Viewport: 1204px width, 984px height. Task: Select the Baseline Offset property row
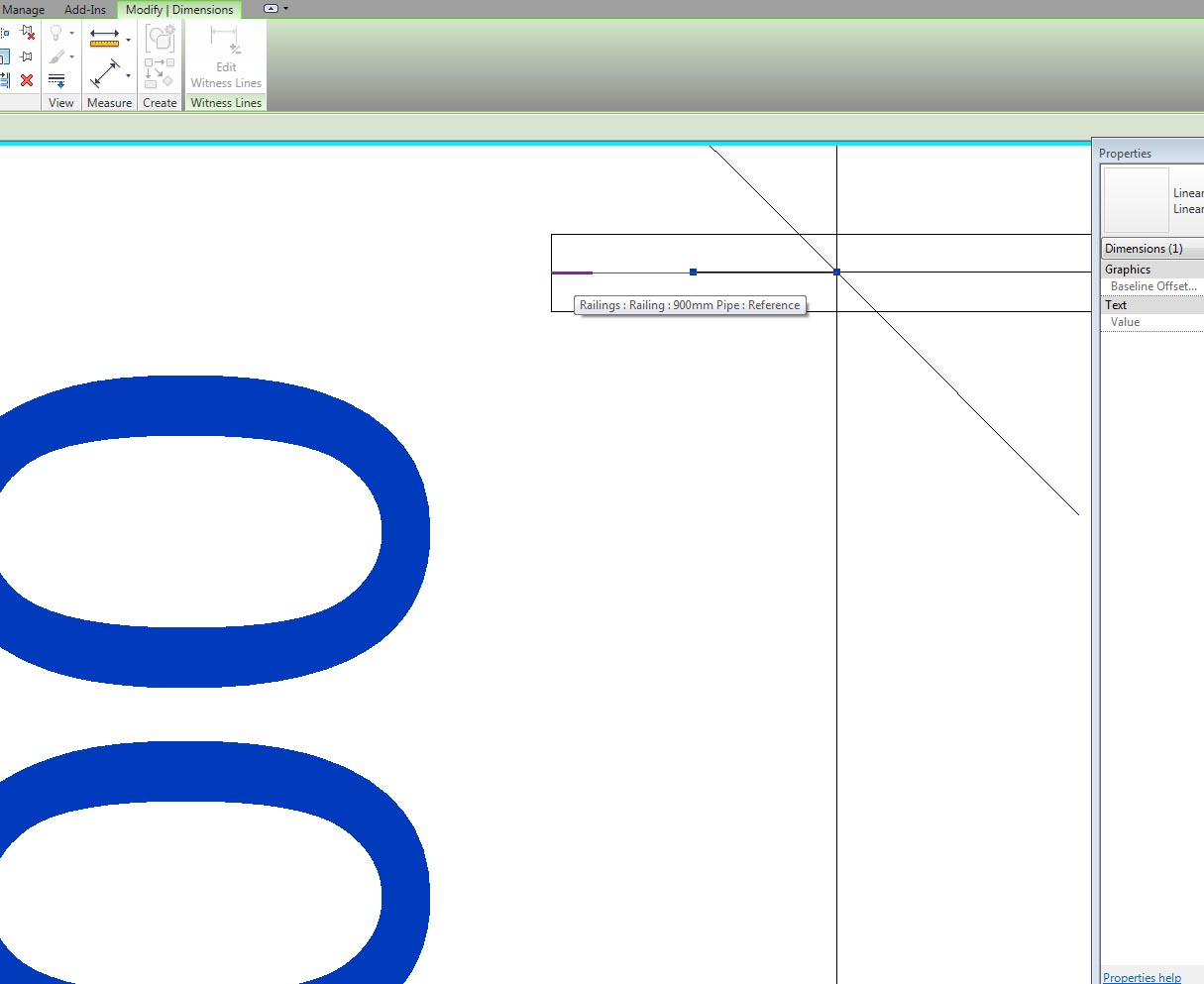click(1152, 286)
